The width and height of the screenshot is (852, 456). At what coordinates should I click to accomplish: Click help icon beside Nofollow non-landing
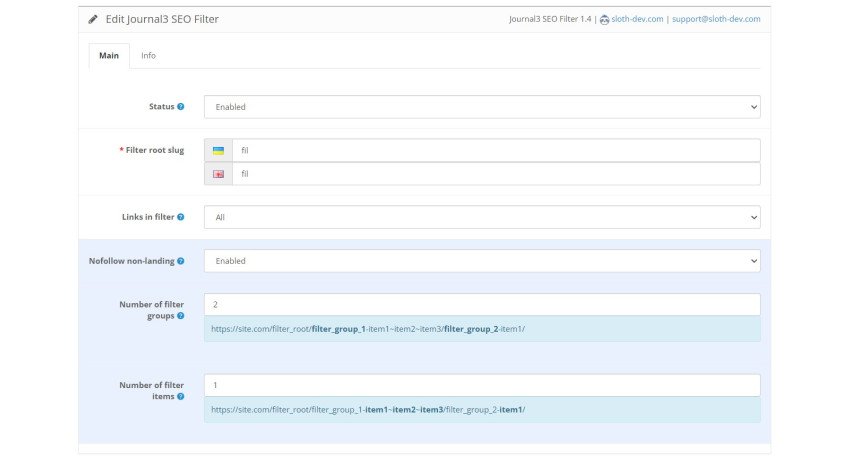point(180,261)
